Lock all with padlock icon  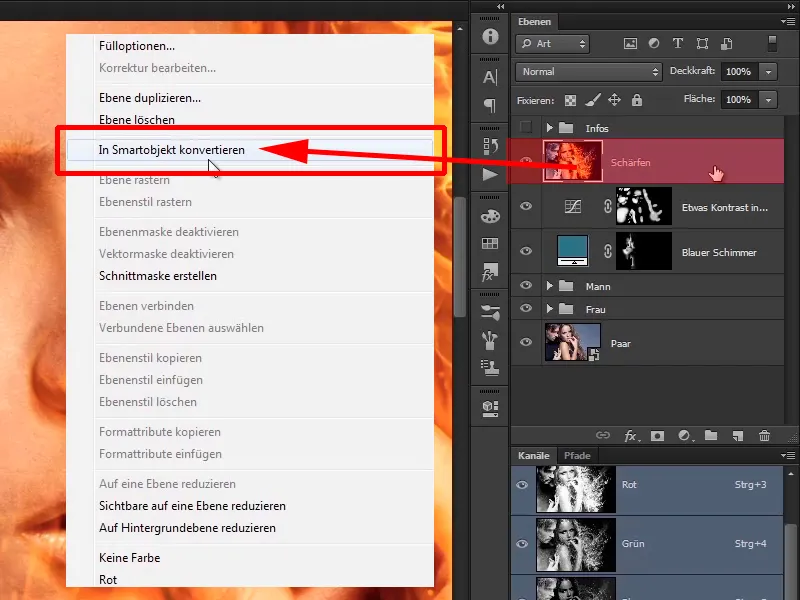click(637, 100)
